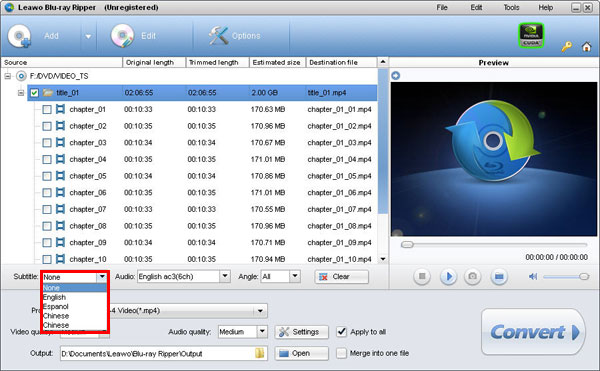Screen dimensions: 600x371
Task: Click the Edit disc icon
Action: (x=122, y=36)
